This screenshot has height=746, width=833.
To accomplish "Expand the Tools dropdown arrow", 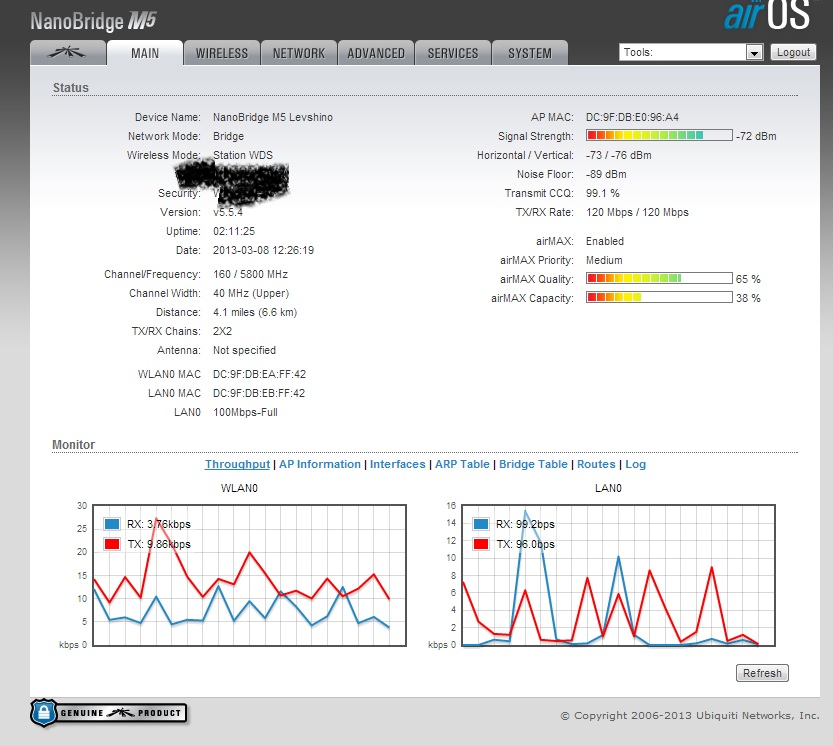I will (x=754, y=52).
